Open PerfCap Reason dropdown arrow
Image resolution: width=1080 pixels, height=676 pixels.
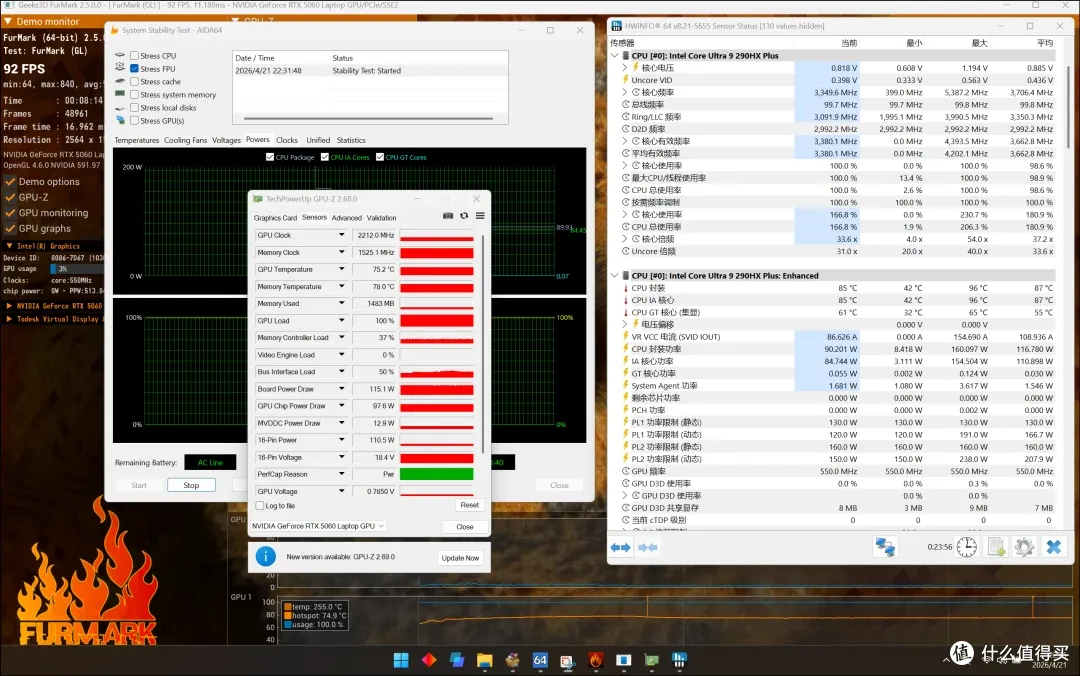pyautogui.click(x=341, y=474)
